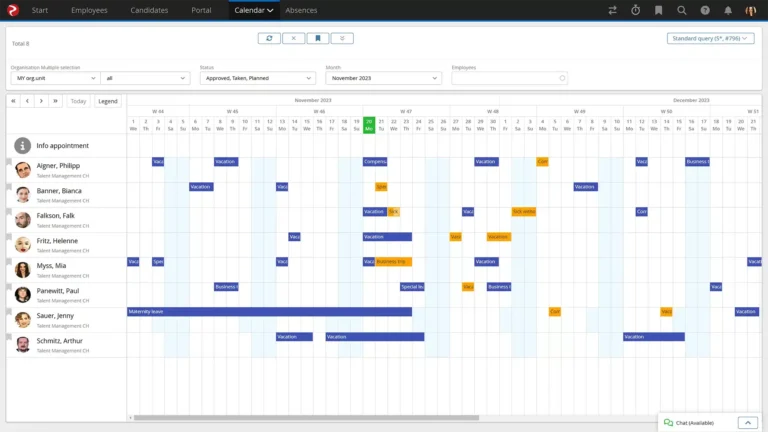
Task: Click the refresh icon in the query toolbar
Action: click(x=268, y=38)
